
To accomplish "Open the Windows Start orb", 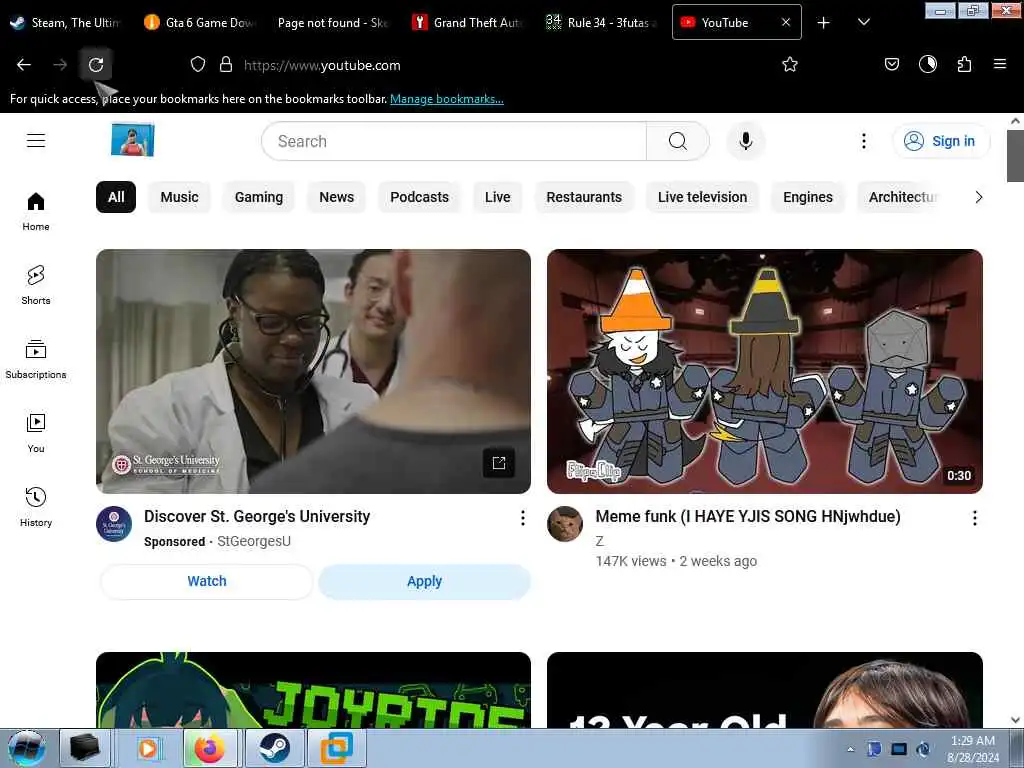I will (x=27, y=748).
